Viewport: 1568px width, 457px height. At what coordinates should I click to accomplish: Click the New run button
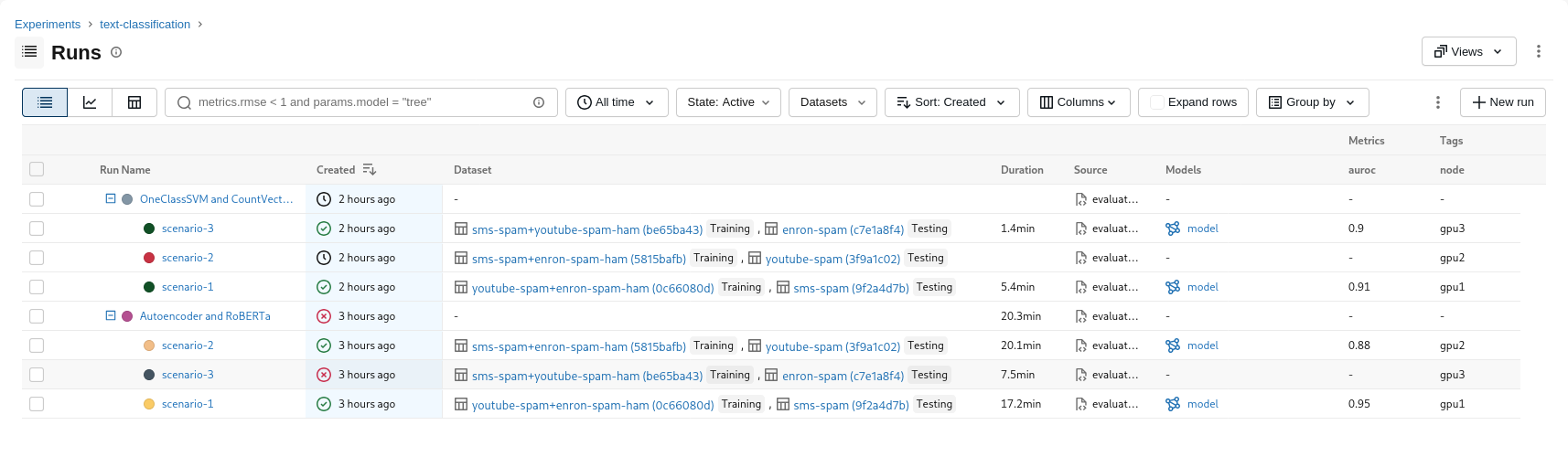1503,102
